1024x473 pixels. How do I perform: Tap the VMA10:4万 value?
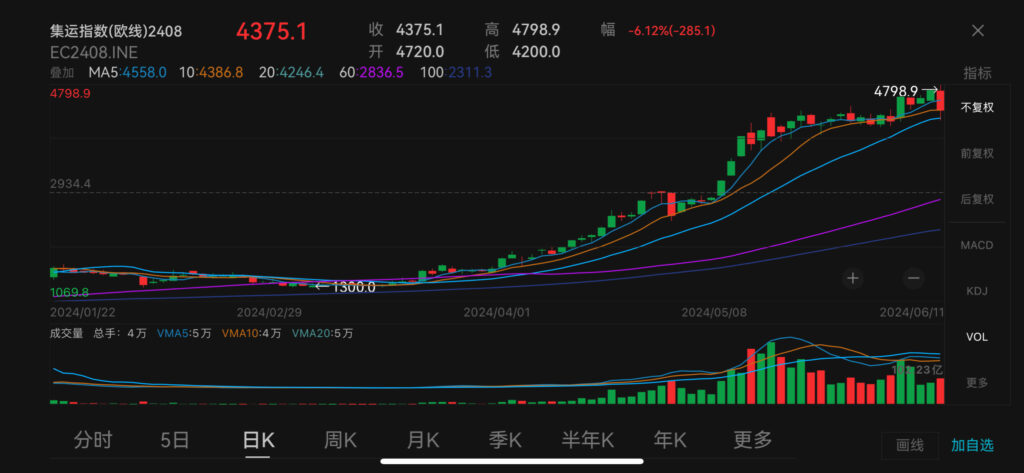[251, 333]
